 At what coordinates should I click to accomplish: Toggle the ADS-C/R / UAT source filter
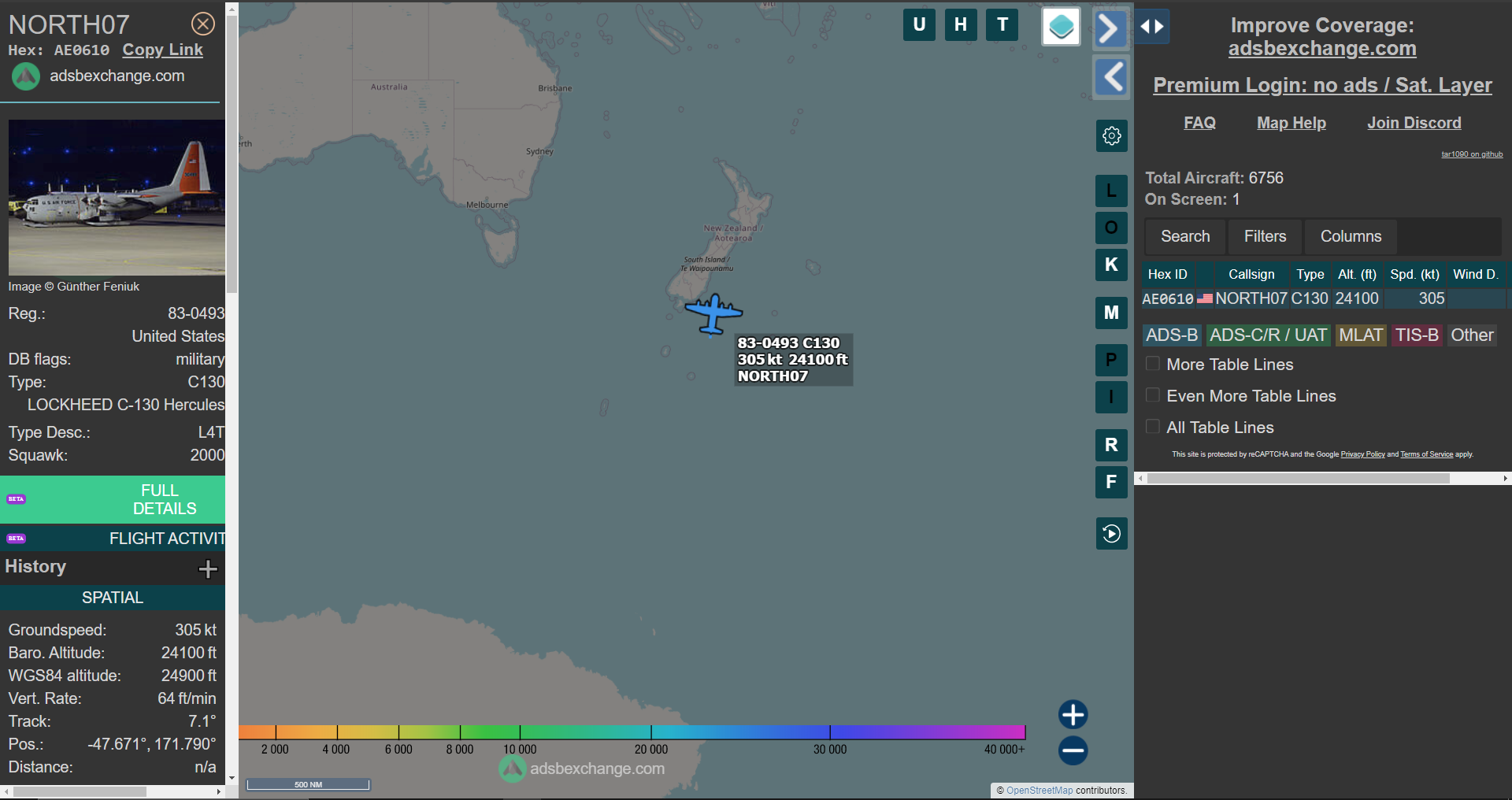pos(1268,335)
